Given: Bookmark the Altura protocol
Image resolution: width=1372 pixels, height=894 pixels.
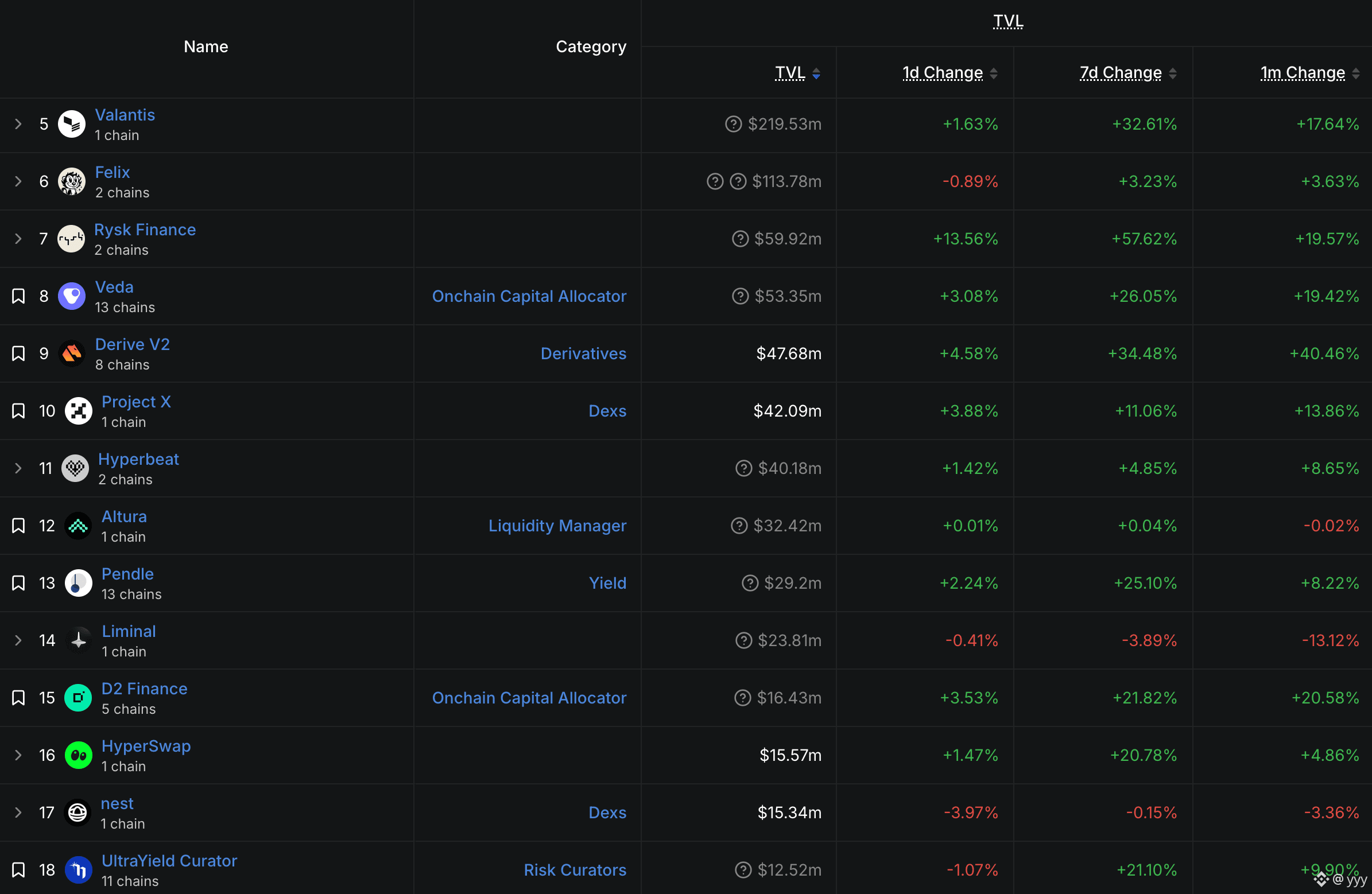Looking at the screenshot, I should [x=18, y=526].
